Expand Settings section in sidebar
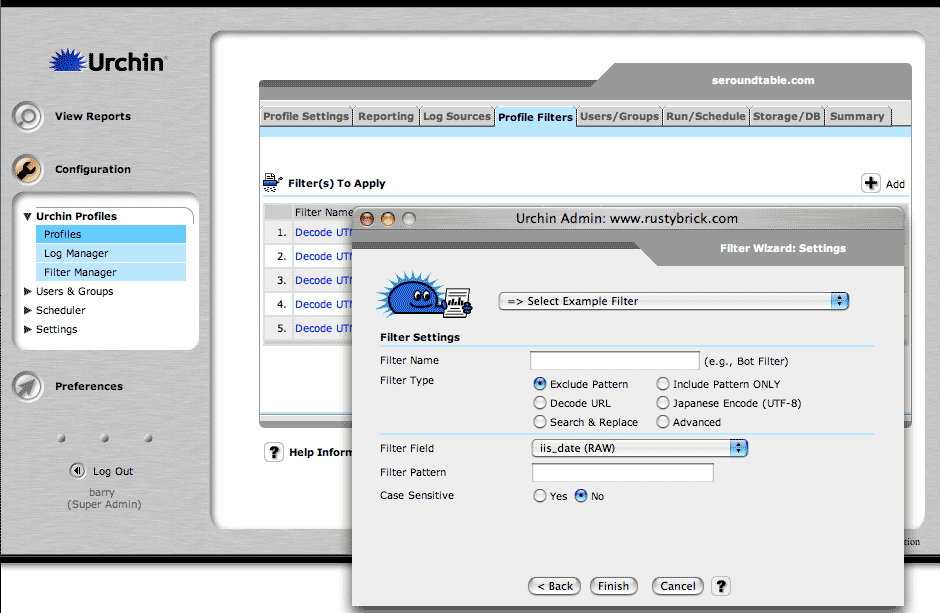The width and height of the screenshot is (940, 613). [27, 330]
